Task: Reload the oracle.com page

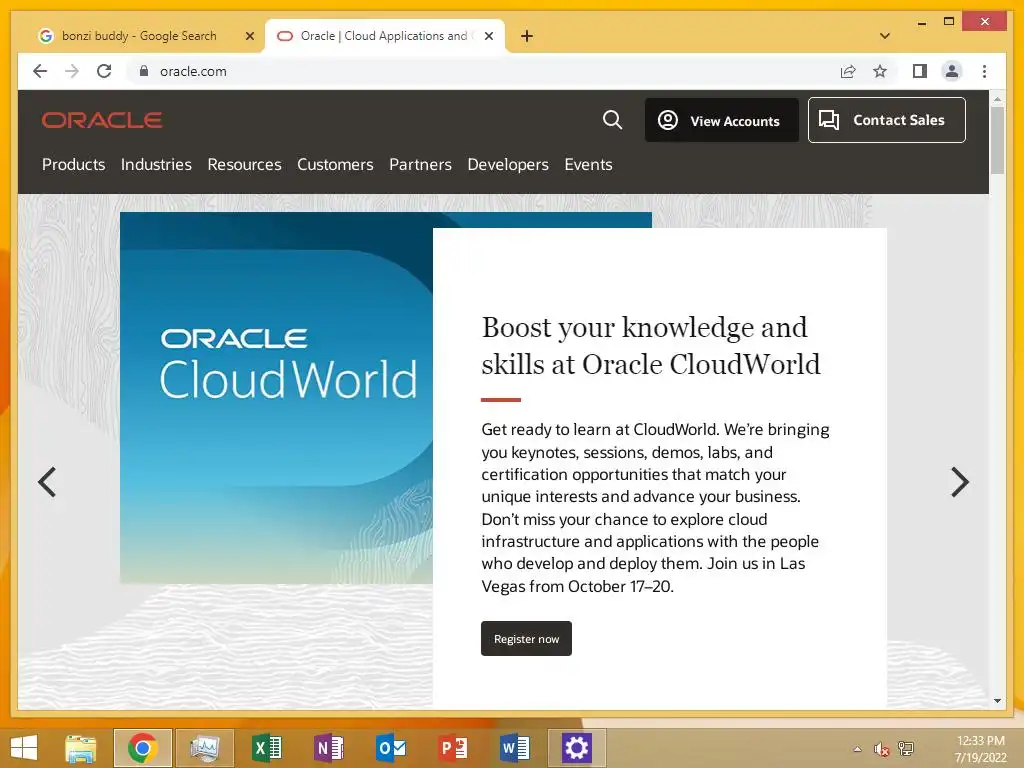Action: [104, 71]
